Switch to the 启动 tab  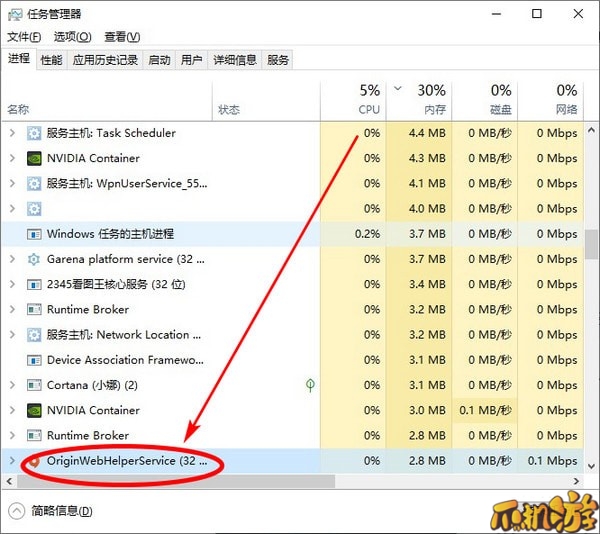click(x=159, y=60)
